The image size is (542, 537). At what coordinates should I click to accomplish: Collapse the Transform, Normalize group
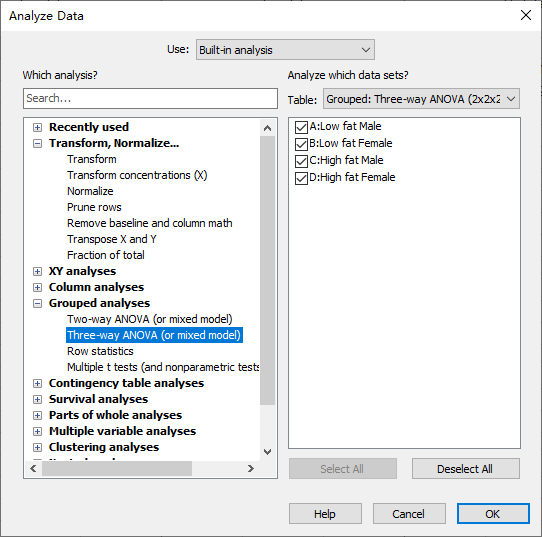tap(37, 143)
